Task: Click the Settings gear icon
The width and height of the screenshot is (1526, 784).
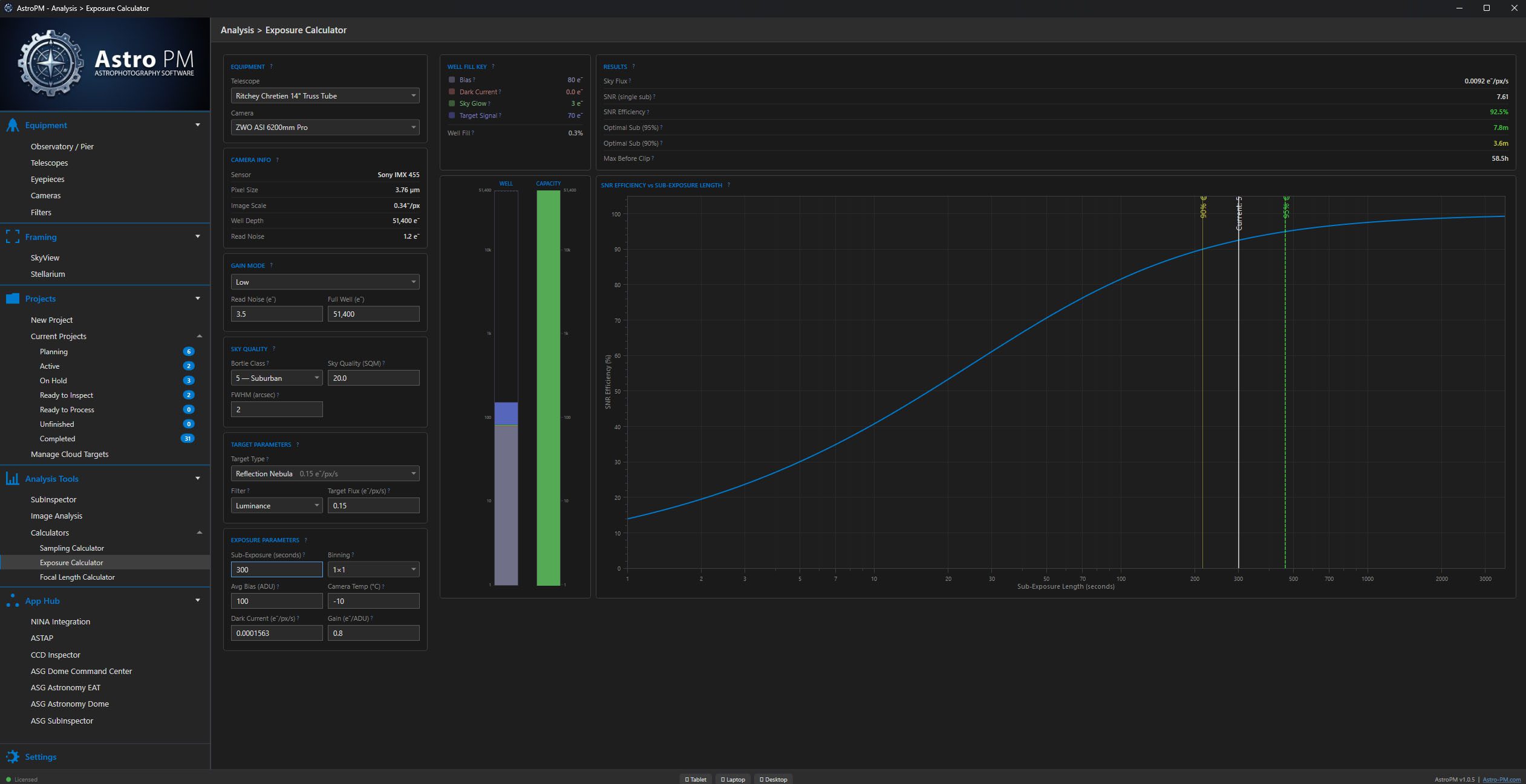Action: click(12, 757)
